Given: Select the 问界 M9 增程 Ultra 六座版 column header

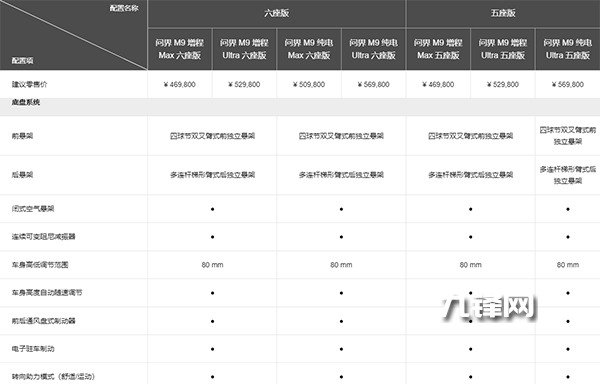Looking at the screenshot, I should click(x=244, y=49).
